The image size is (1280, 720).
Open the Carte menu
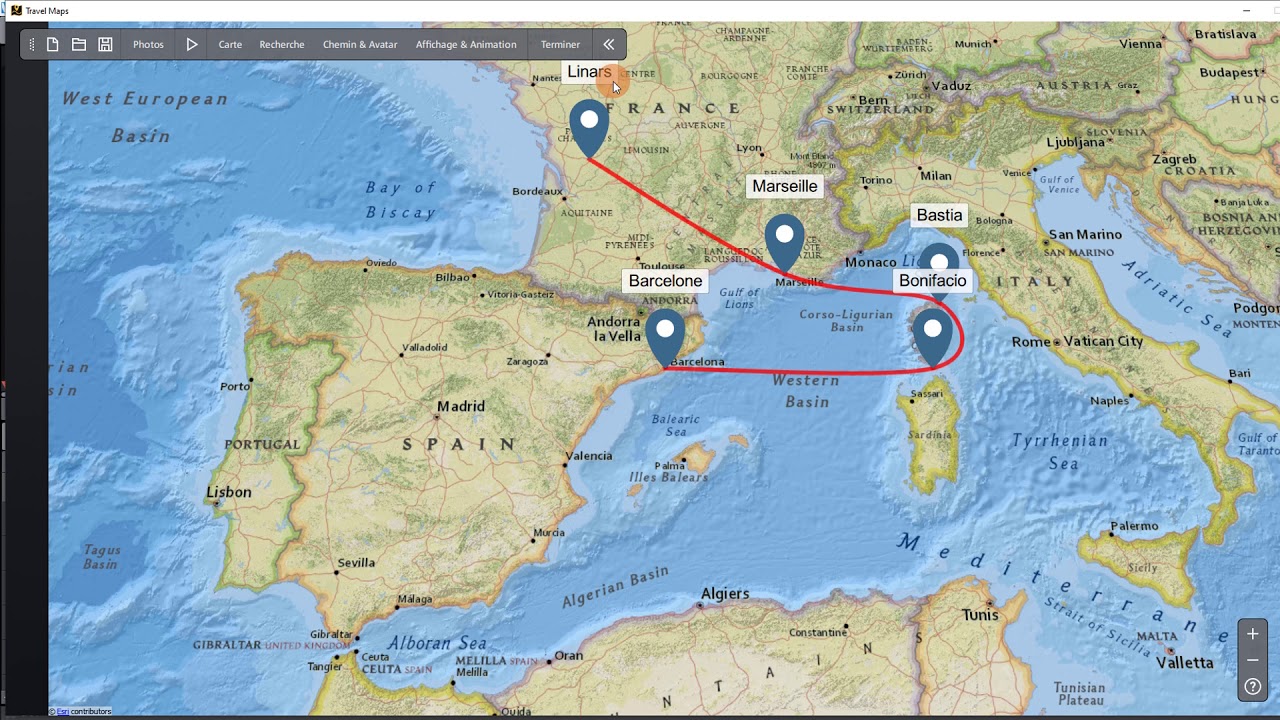point(230,44)
